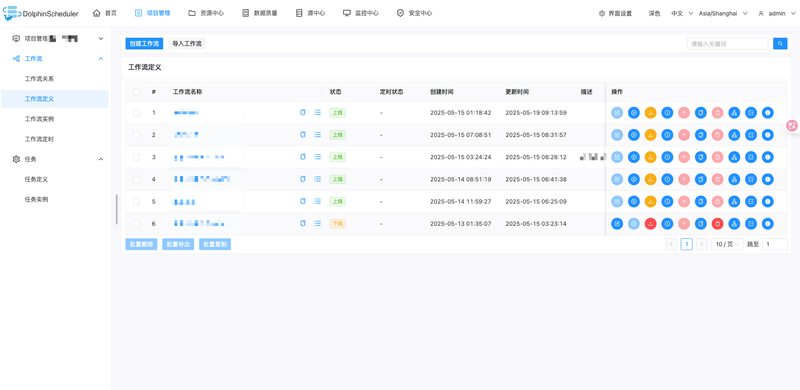Open 数据质量 in top navigation
This screenshot has height=390, width=800.
tap(260, 14)
